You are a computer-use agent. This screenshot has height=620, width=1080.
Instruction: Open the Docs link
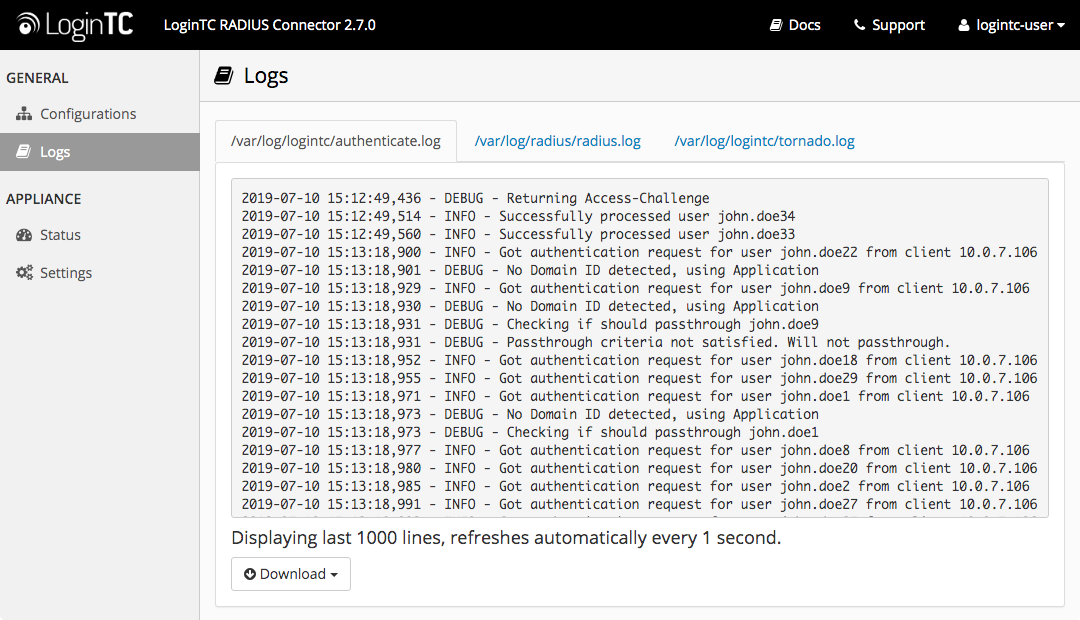[x=795, y=25]
